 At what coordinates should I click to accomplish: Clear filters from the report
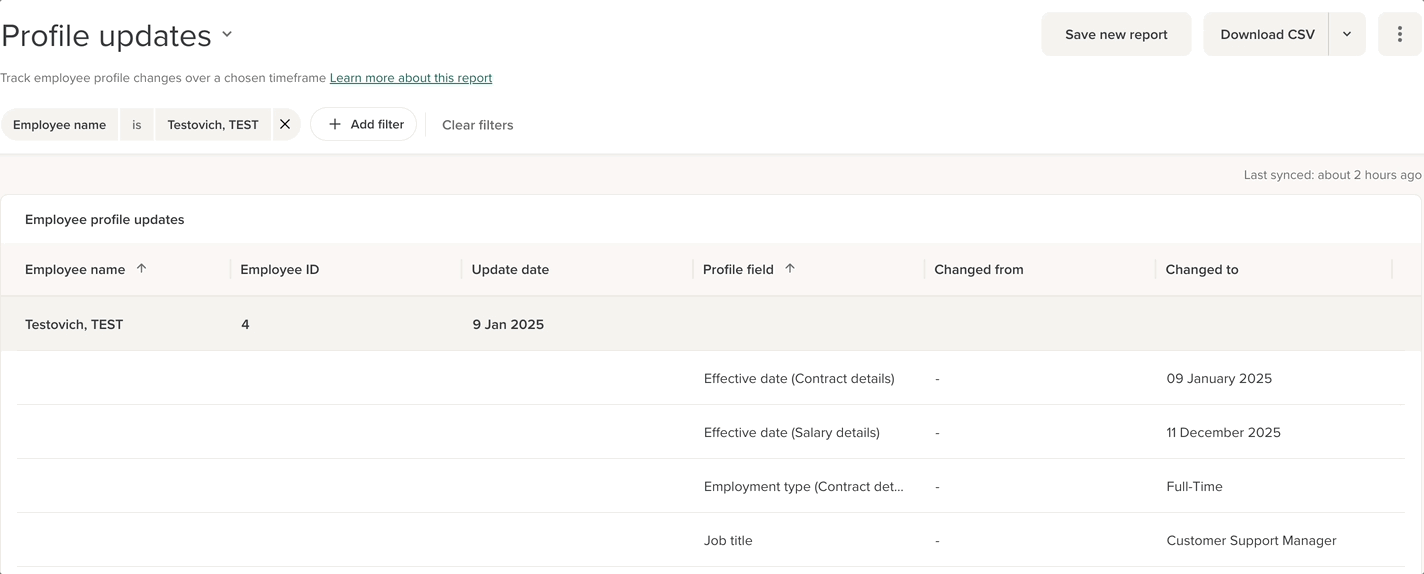click(x=477, y=125)
